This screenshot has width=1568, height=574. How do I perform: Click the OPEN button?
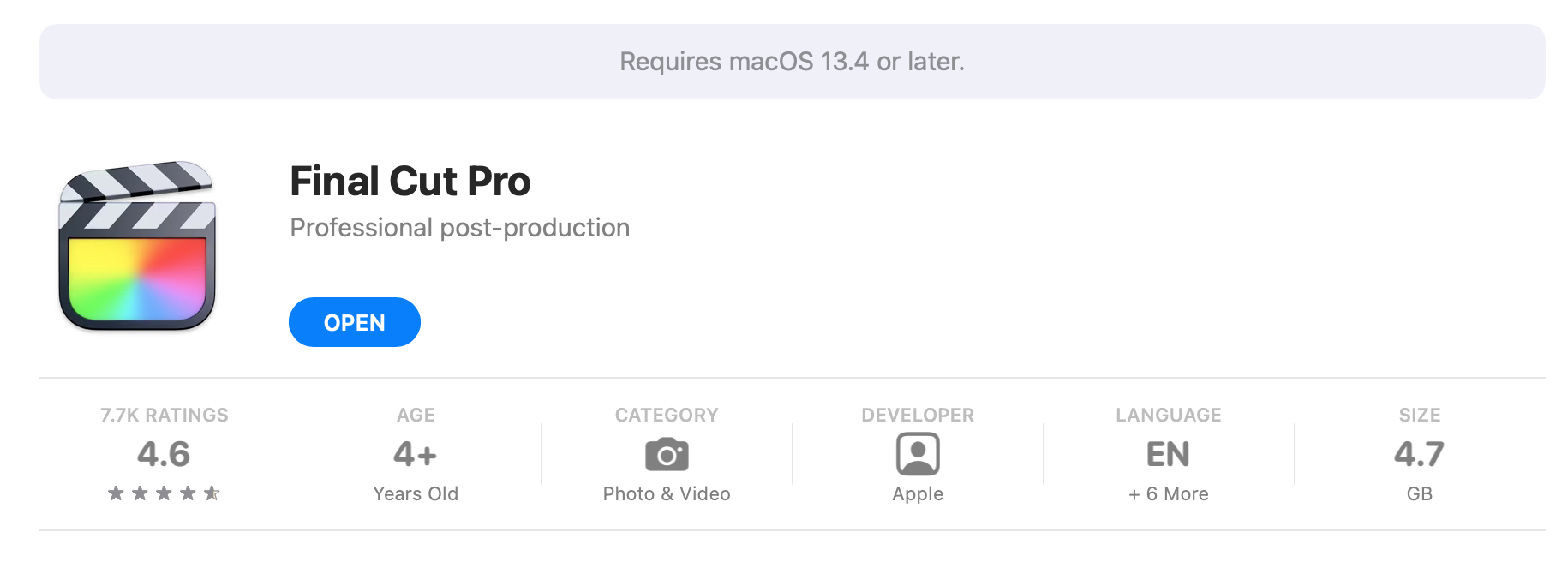pyautogui.click(x=354, y=322)
